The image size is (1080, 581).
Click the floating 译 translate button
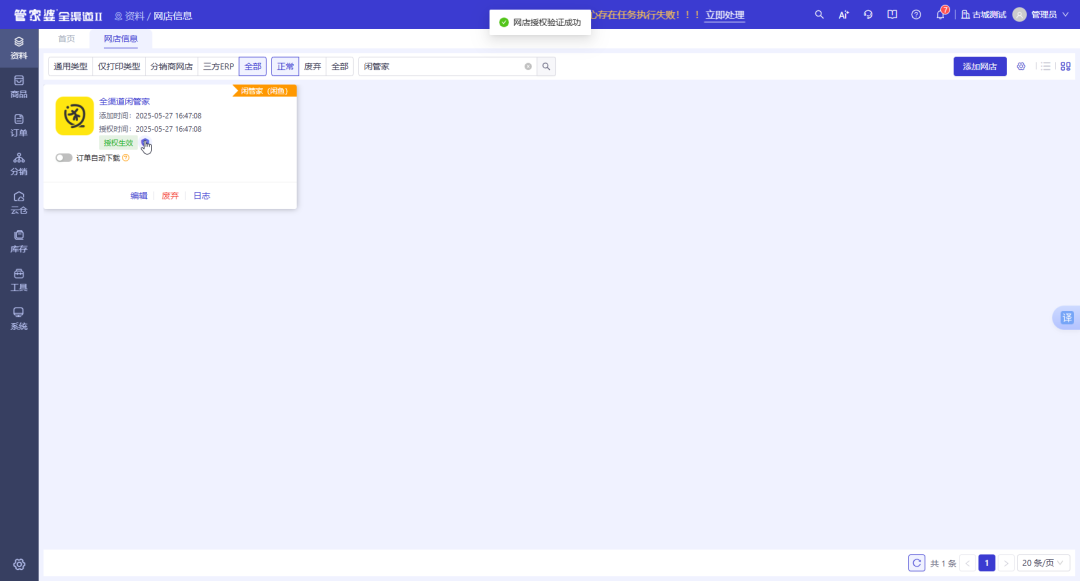pyautogui.click(x=1066, y=317)
